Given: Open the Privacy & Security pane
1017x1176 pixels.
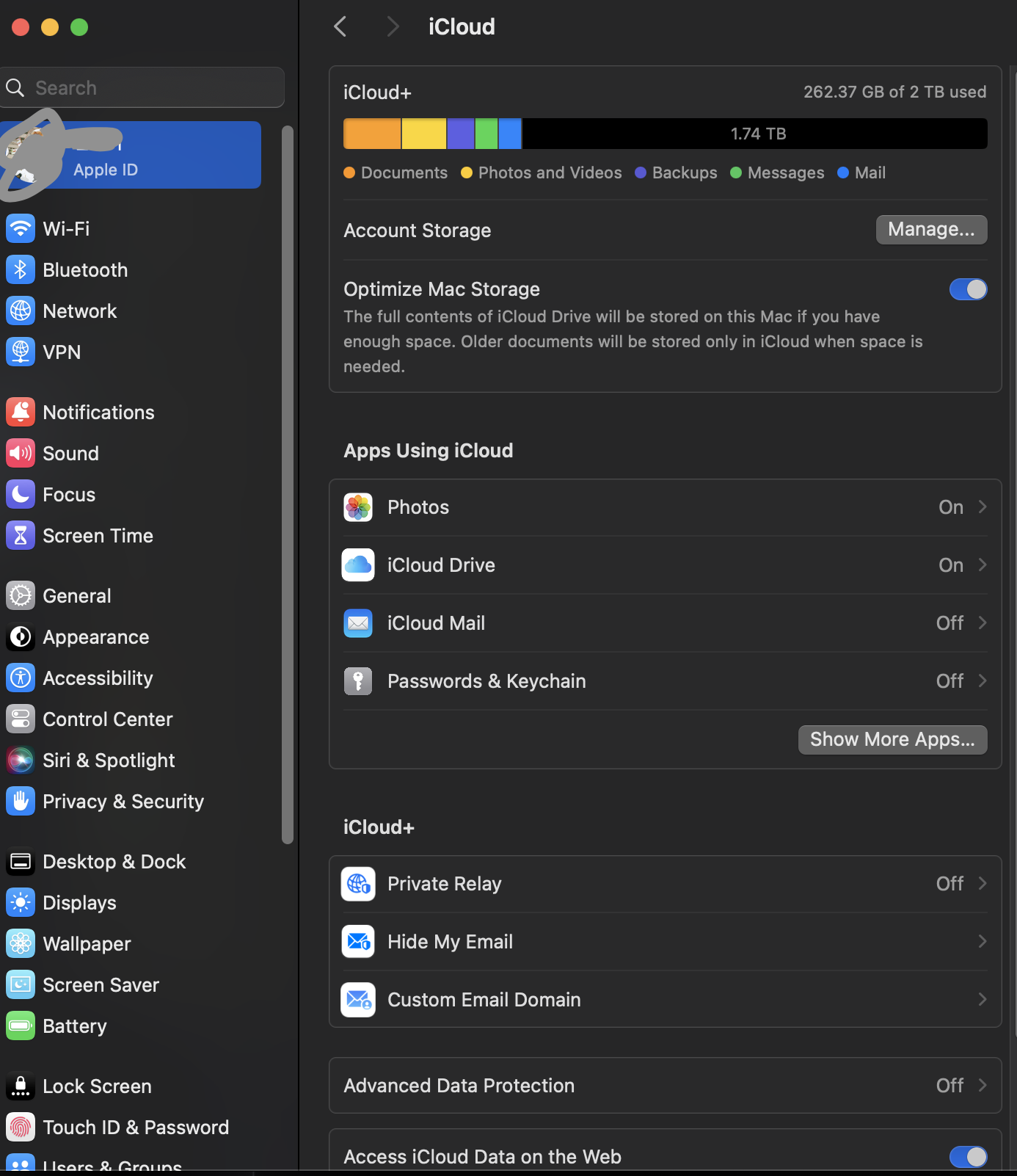Looking at the screenshot, I should point(131,801).
